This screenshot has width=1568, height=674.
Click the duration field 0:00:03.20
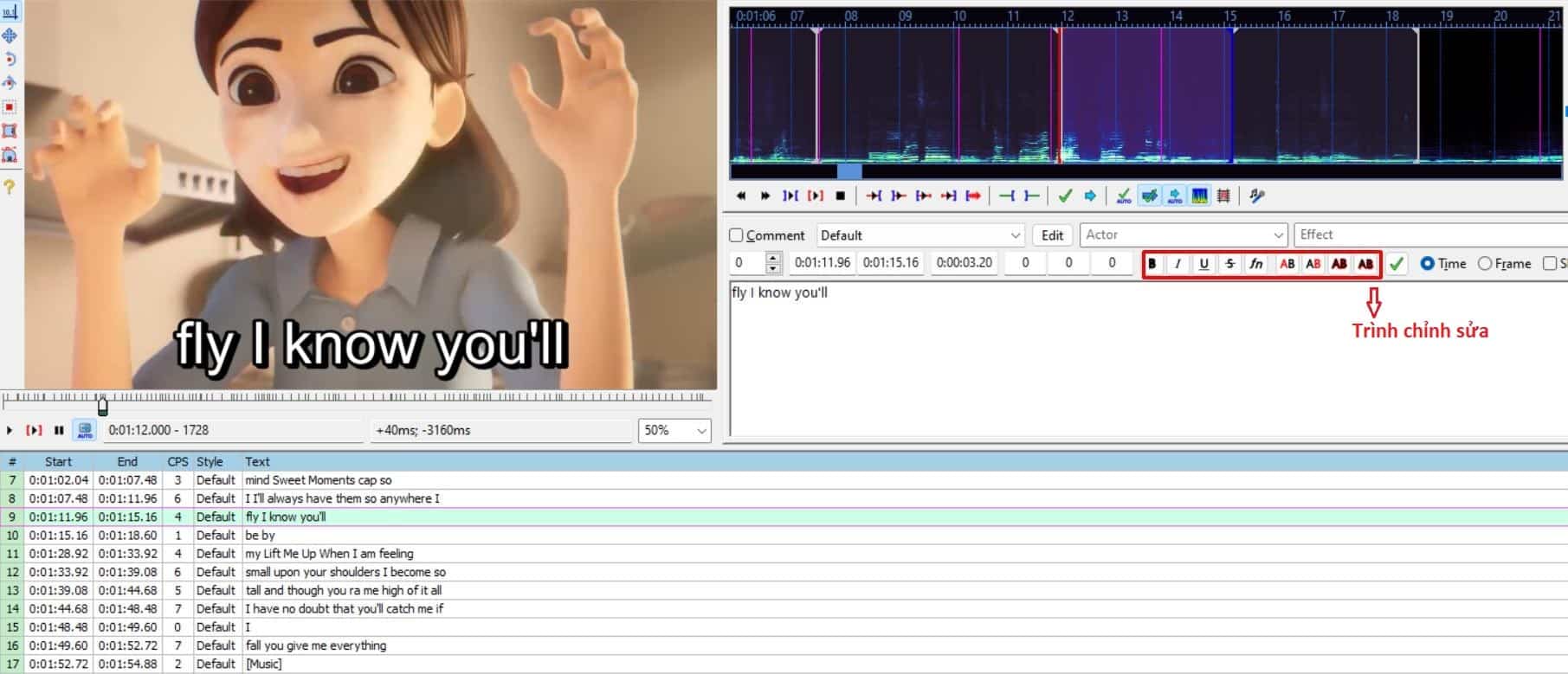click(x=964, y=262)
